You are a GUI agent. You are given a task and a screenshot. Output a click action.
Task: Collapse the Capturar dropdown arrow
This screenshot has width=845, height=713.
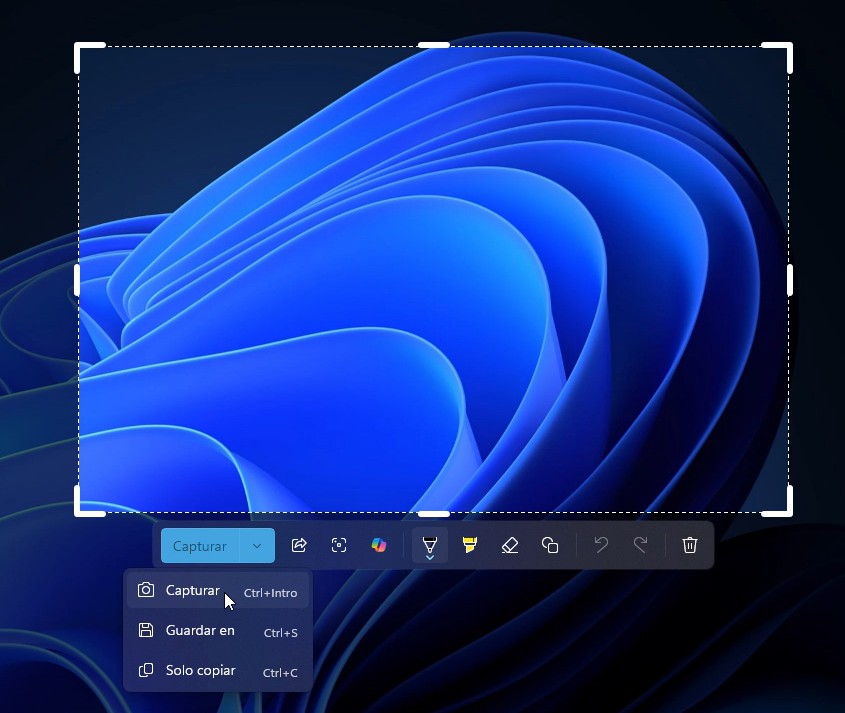(257, 546)
